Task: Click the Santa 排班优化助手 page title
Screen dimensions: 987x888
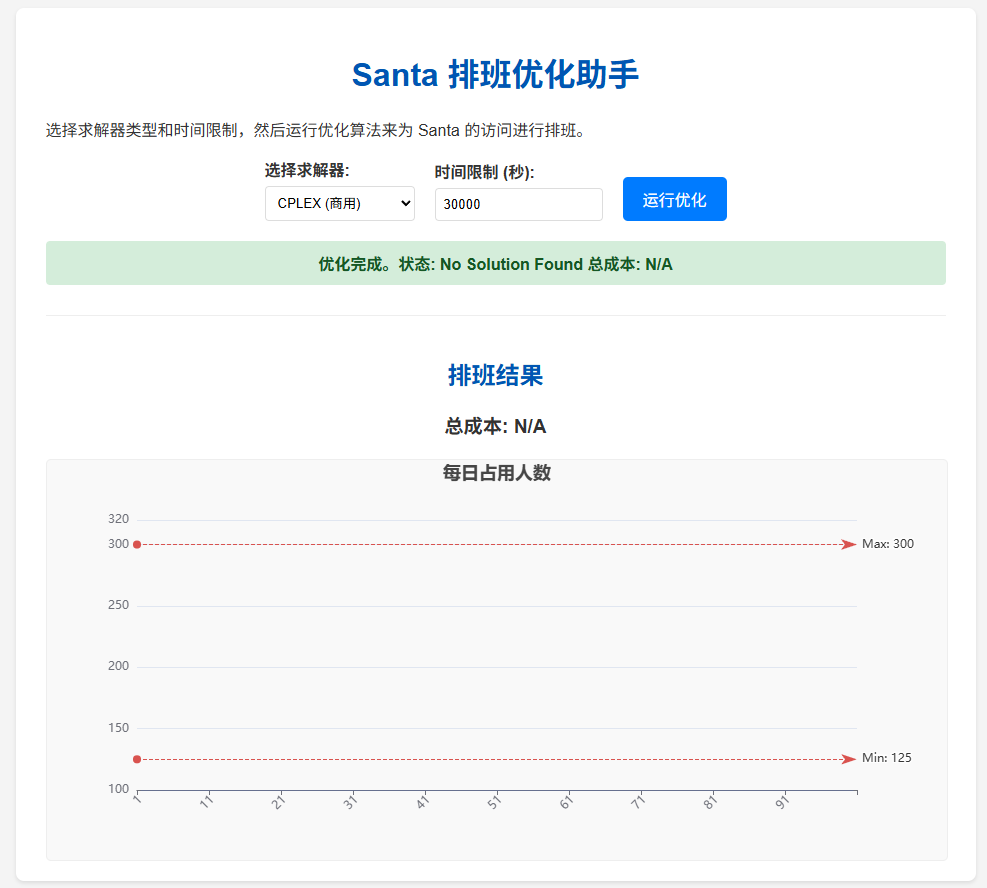Action: pyautogui.click(x=495, y=74)
